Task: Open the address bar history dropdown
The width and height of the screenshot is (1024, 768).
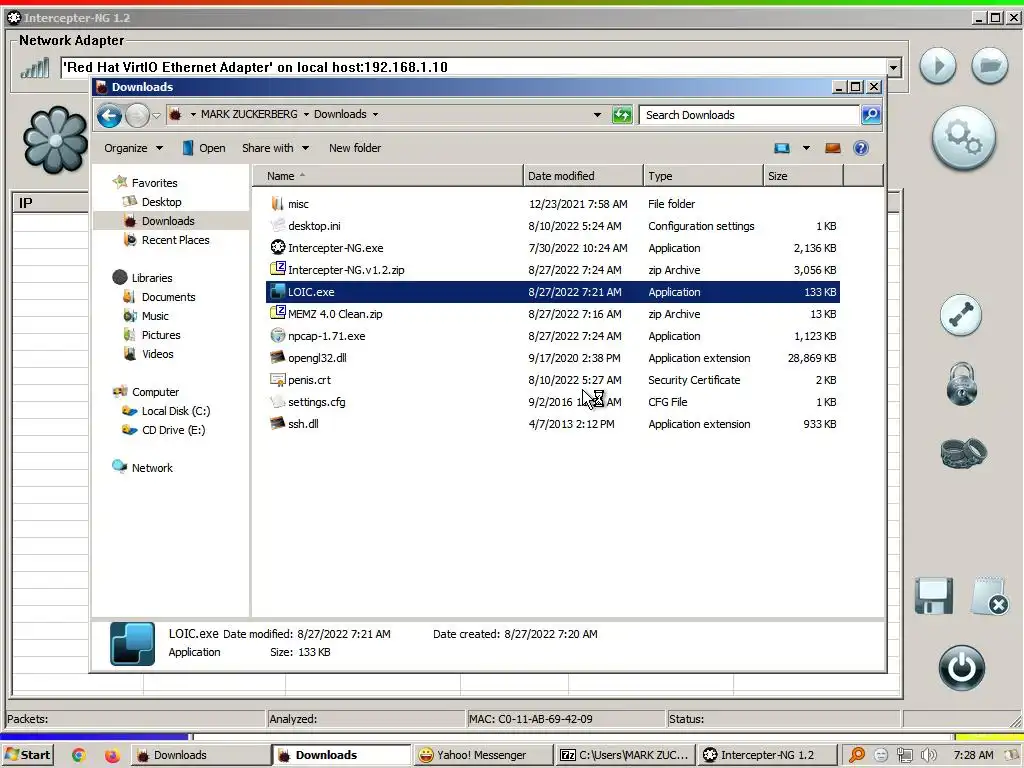Action: coord(597,115)
